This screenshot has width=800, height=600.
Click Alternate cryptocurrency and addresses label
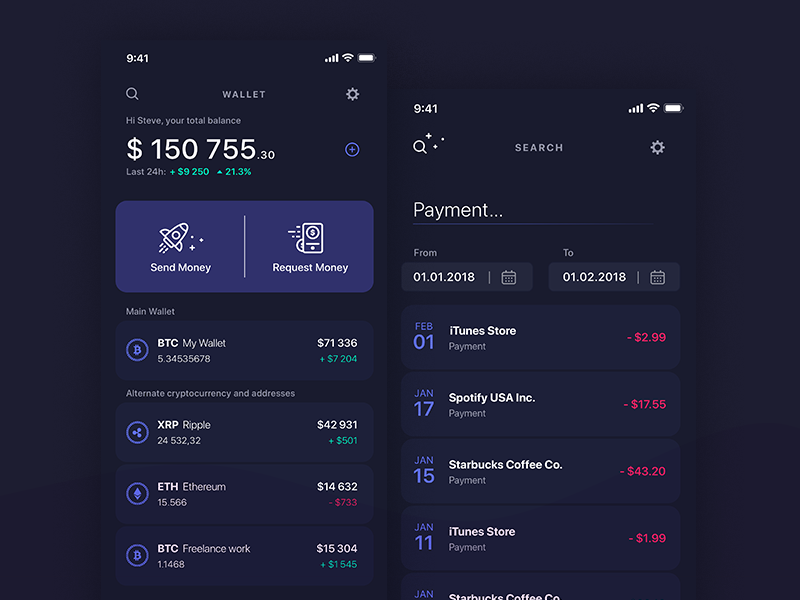pyautogui.click(x=210, y=393)
